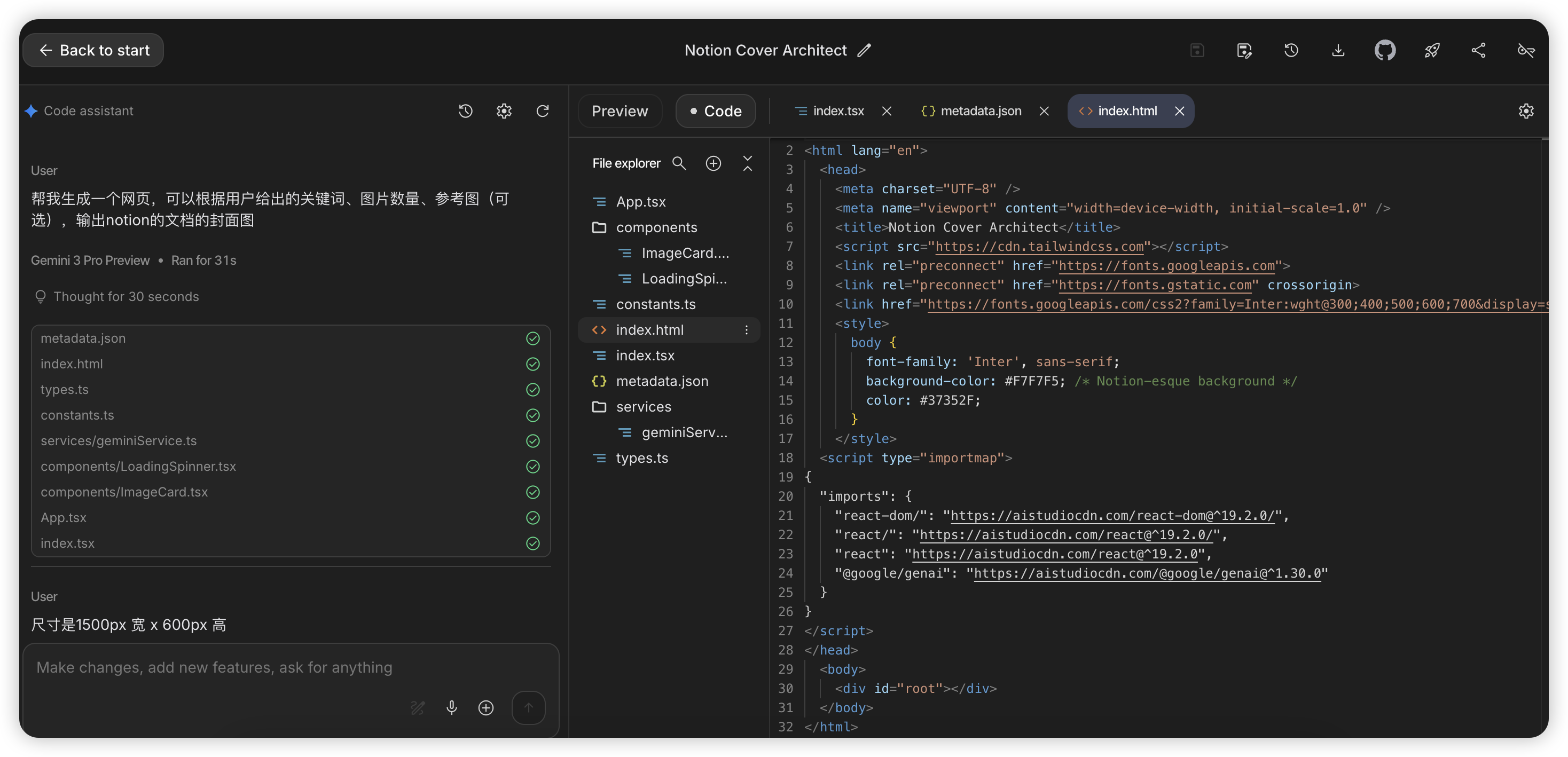Switch to the metadata.json editor tab
Screen dimensions: 1568x757
(980, 111)
